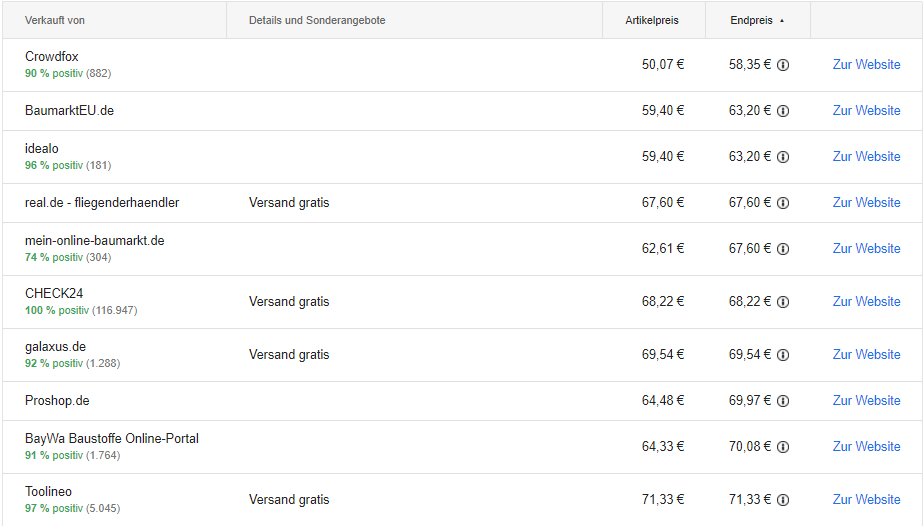Sort by Verkauft von column header

point(55,20)
